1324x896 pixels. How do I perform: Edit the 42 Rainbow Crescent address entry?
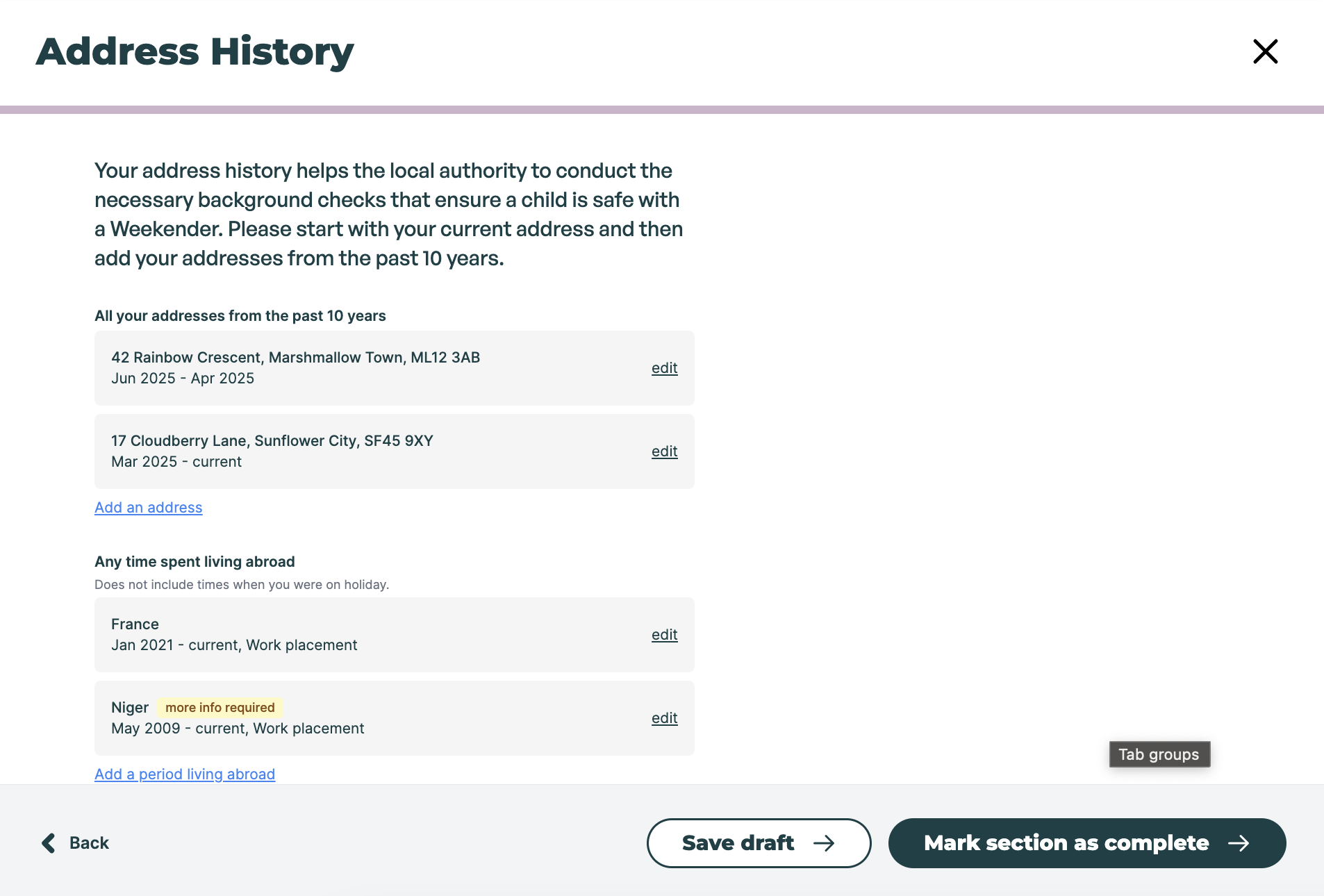point(664,368)
